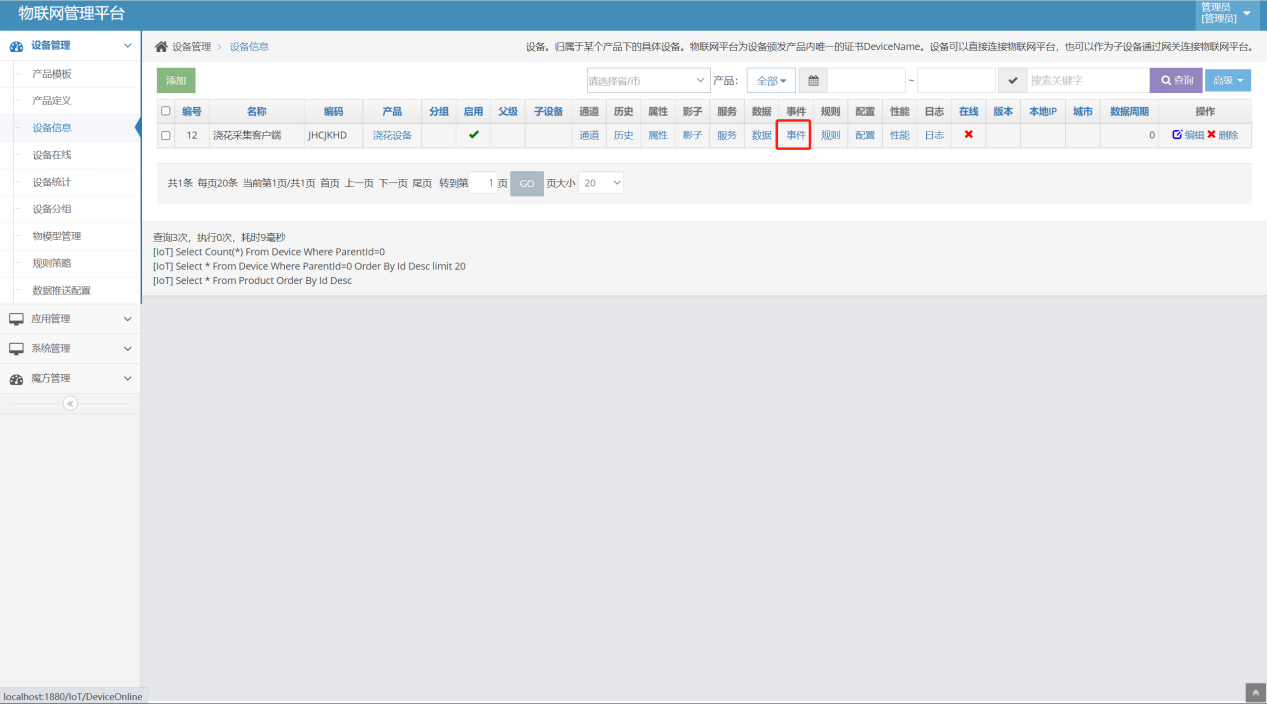Open the 规则 link in row 12
1267x704 pixels.
tap(830, 135)
